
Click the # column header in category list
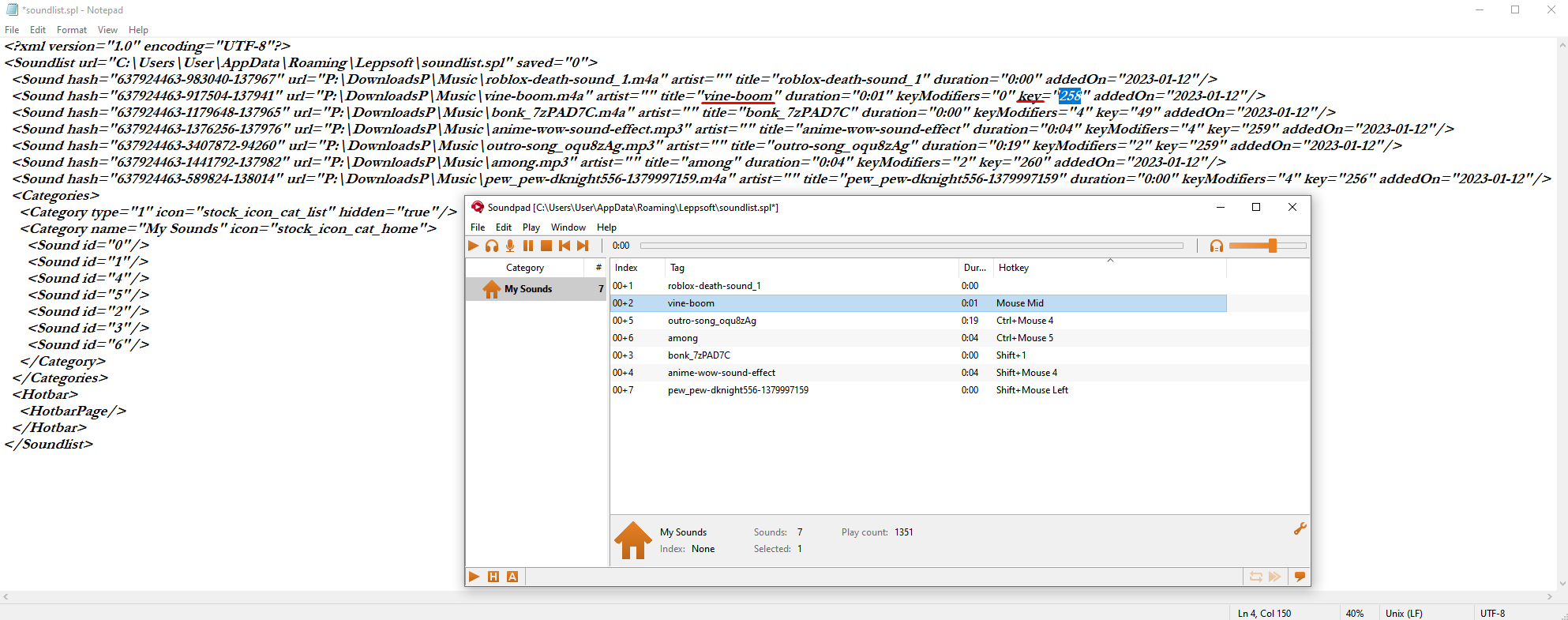pyautogui.click(x=598, y=268)
